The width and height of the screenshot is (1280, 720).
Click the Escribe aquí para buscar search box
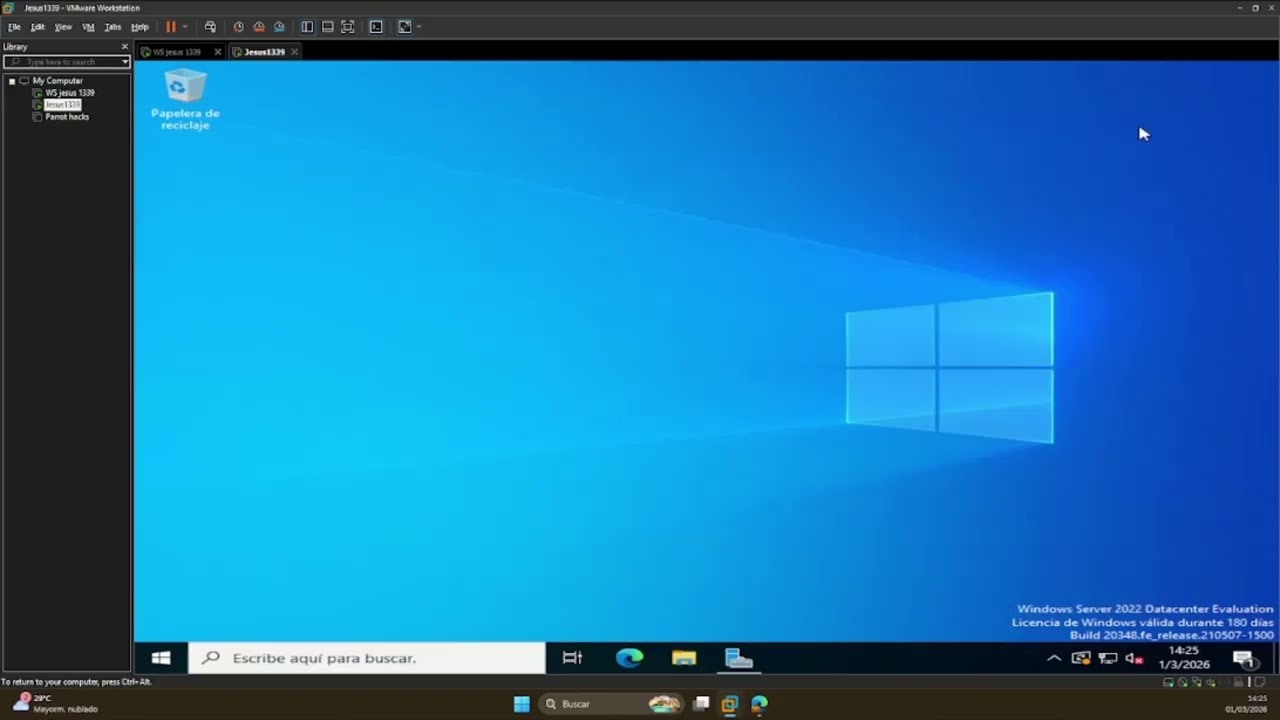[367, 658]
